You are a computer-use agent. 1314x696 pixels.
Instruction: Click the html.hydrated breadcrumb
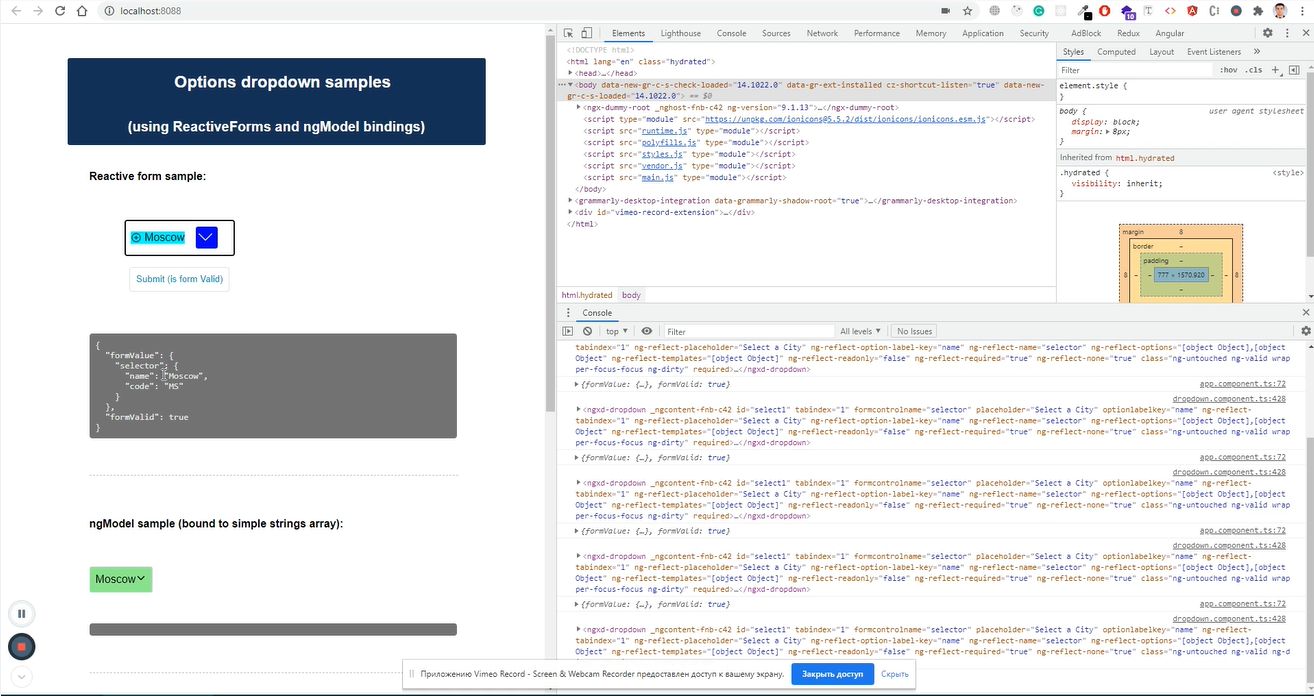(x=586, y=295)
